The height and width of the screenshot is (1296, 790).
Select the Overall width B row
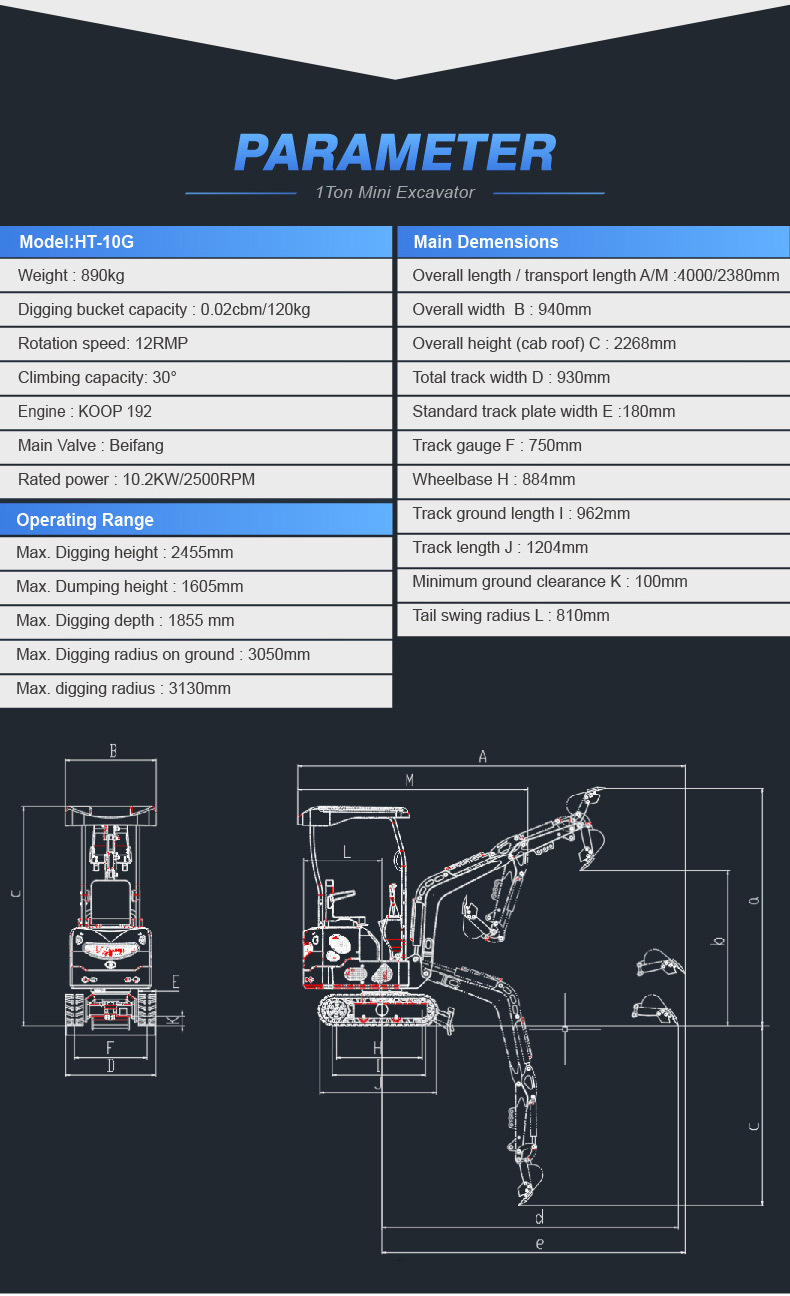coord(594,310)
